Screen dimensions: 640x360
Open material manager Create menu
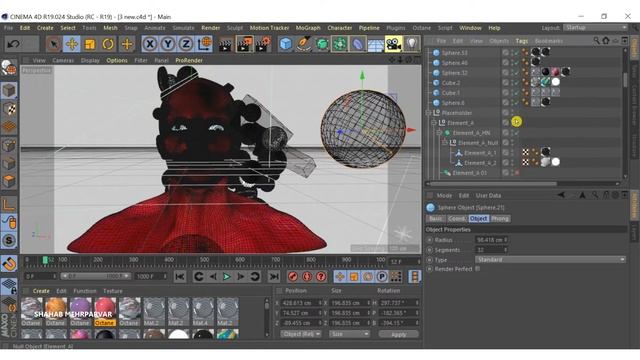click(x=41, y=291)
